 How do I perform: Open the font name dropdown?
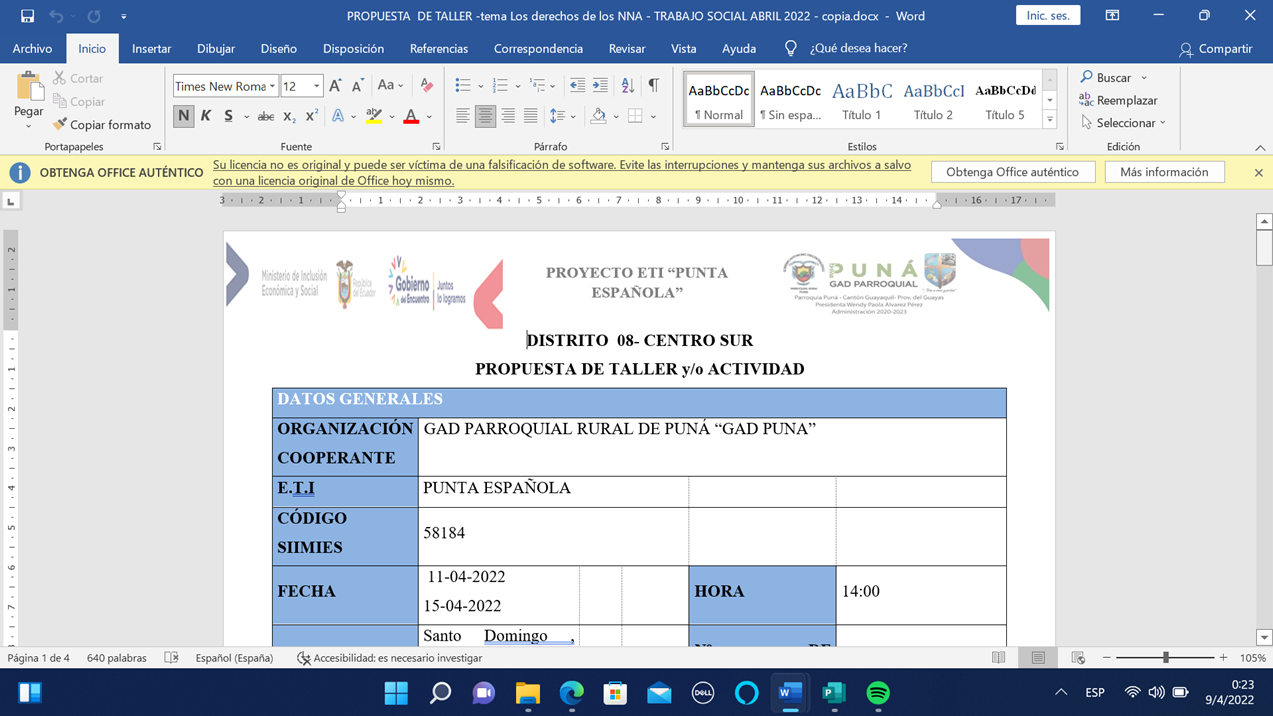tap(272, 87)
